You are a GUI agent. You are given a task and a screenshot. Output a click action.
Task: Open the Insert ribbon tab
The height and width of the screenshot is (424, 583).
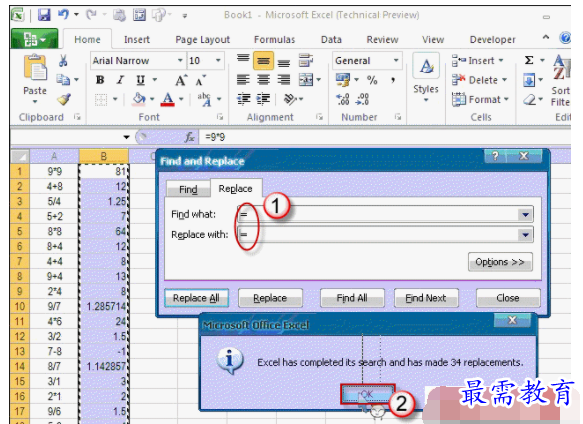pos(136,39)
